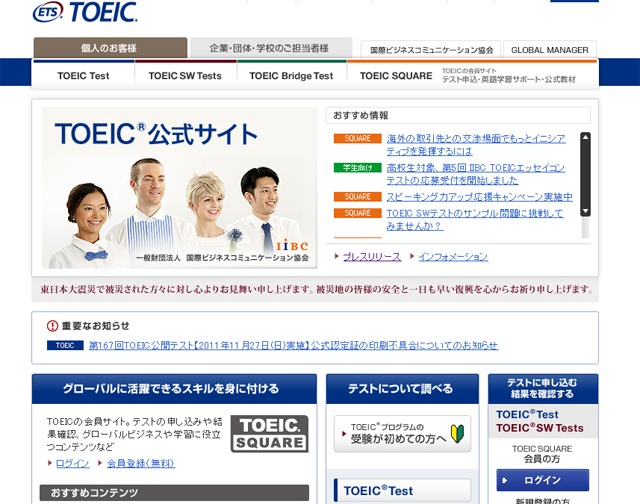Open the プレスリリース link

(372, 257)
